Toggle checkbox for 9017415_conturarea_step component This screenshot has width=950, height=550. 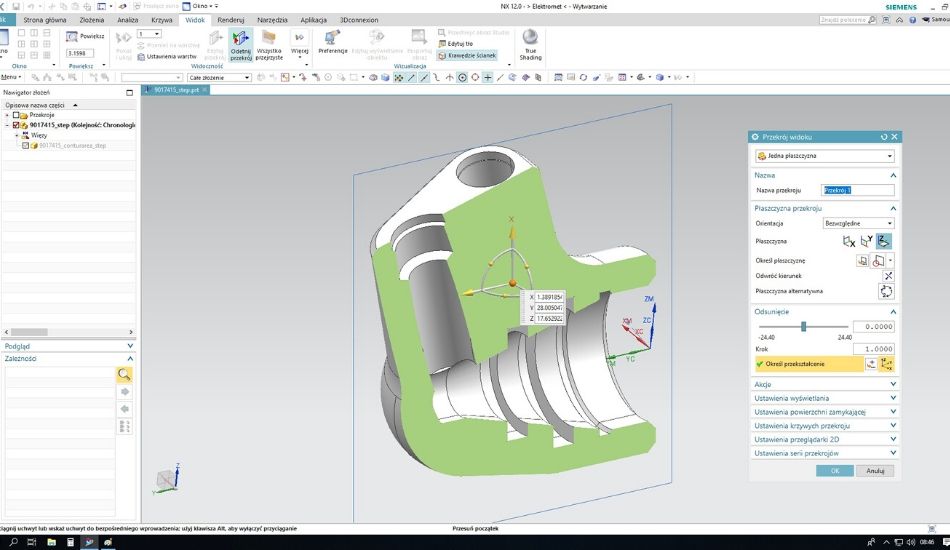pyautogui.click(x=25, y=146)
